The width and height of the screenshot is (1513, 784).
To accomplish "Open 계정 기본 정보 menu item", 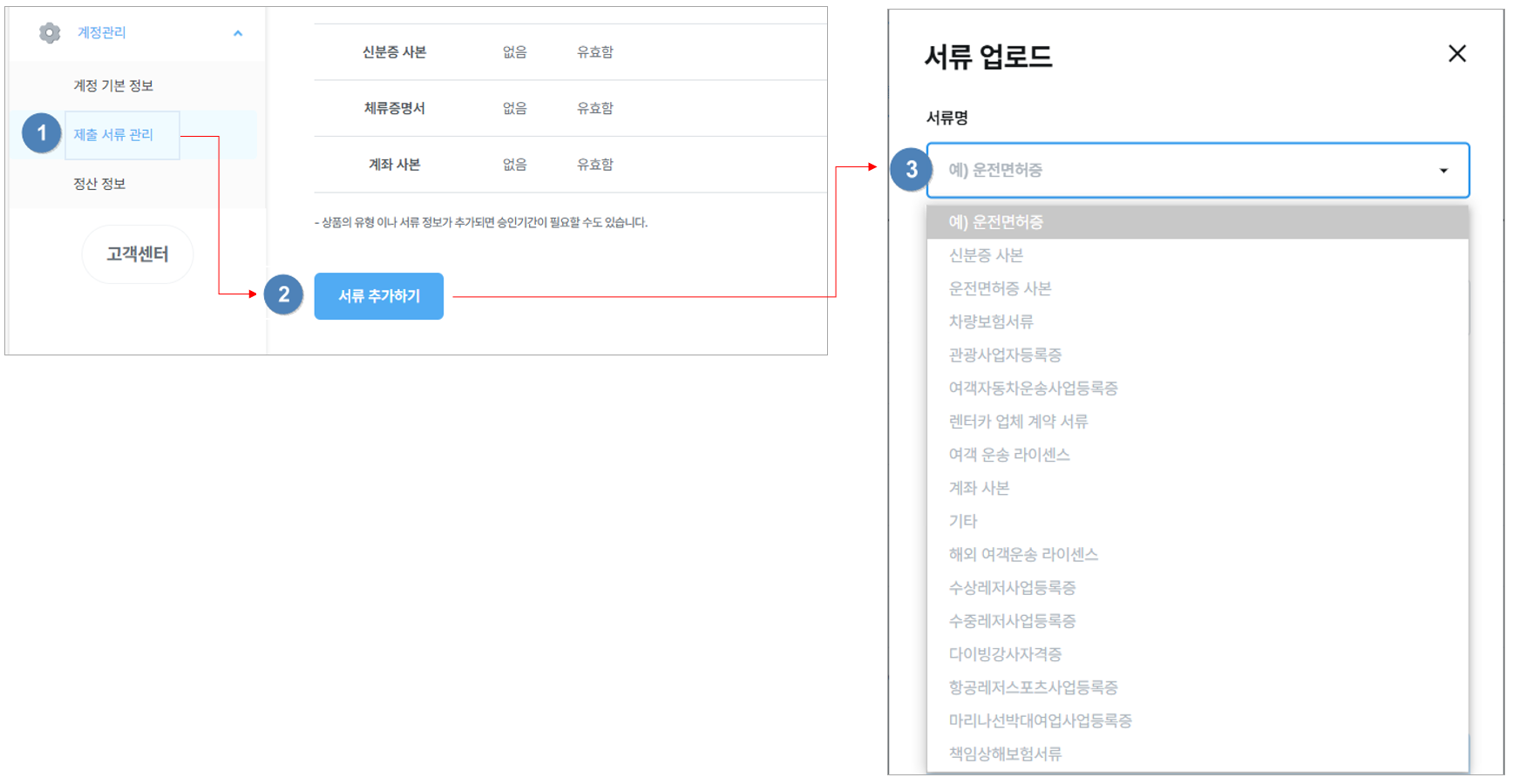I will point(113,85).
